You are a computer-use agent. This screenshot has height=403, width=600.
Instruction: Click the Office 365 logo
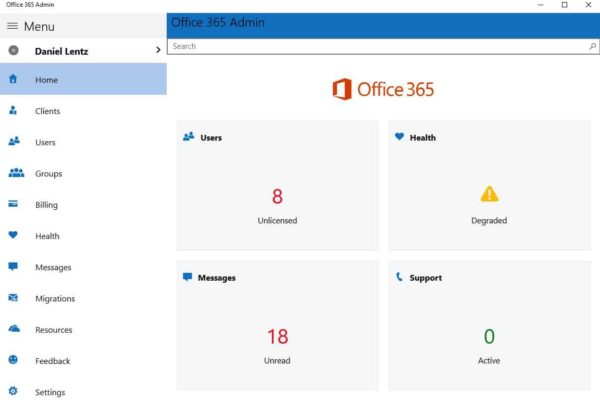tap(383, 90)
